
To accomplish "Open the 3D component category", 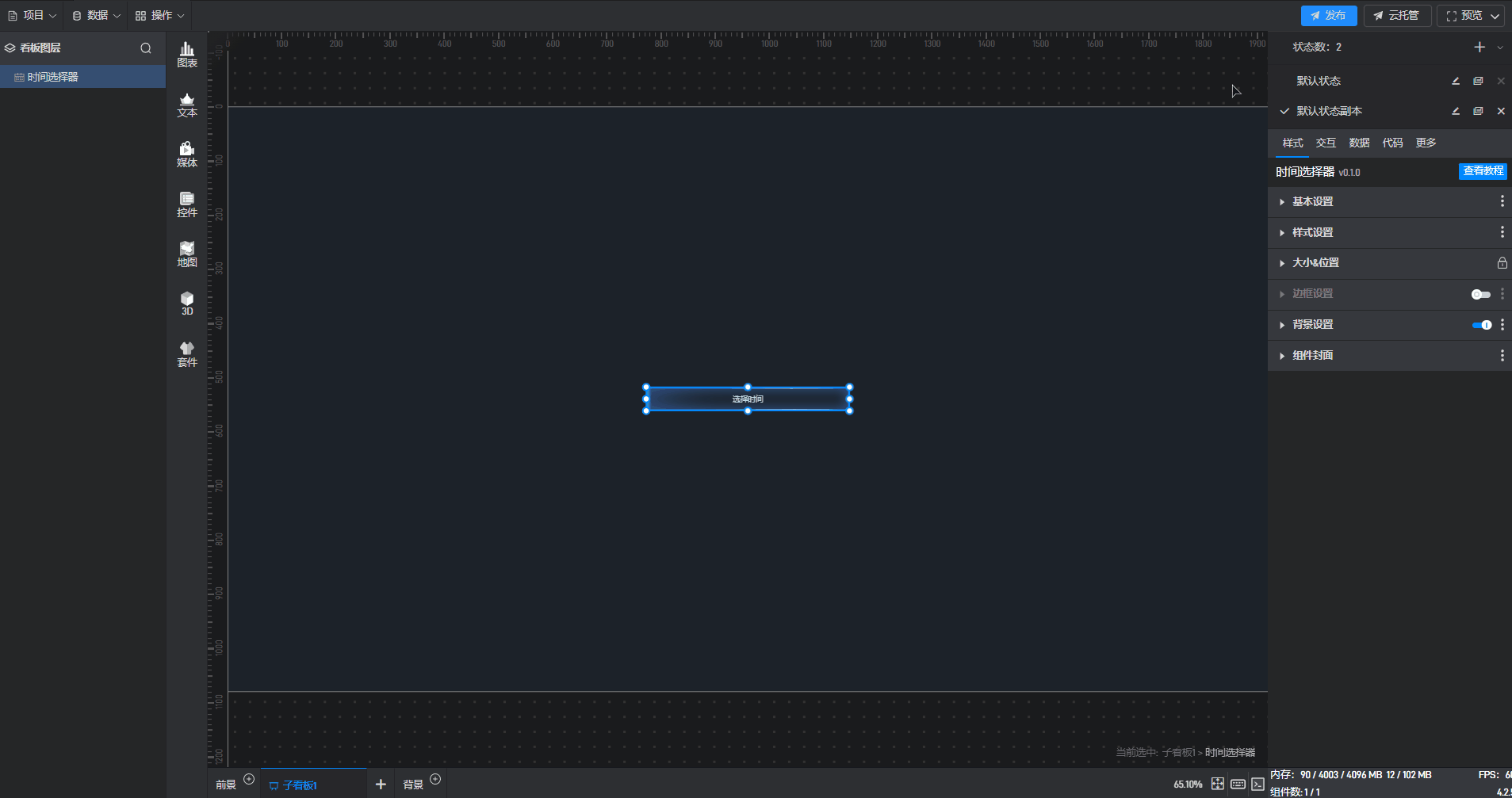I will [187, 304].
